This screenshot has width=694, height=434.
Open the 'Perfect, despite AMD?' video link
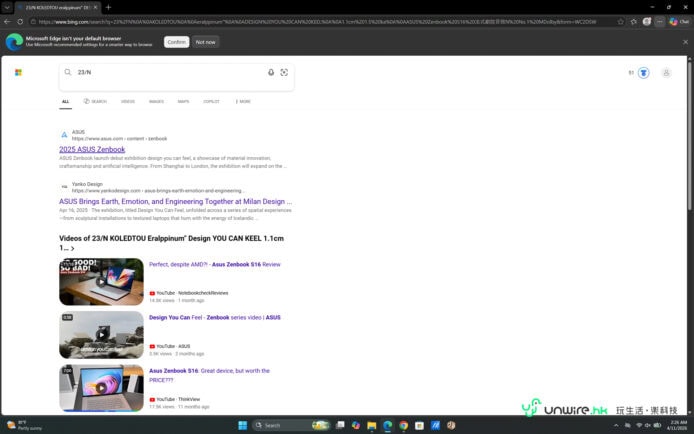click(x=215, y=265)
